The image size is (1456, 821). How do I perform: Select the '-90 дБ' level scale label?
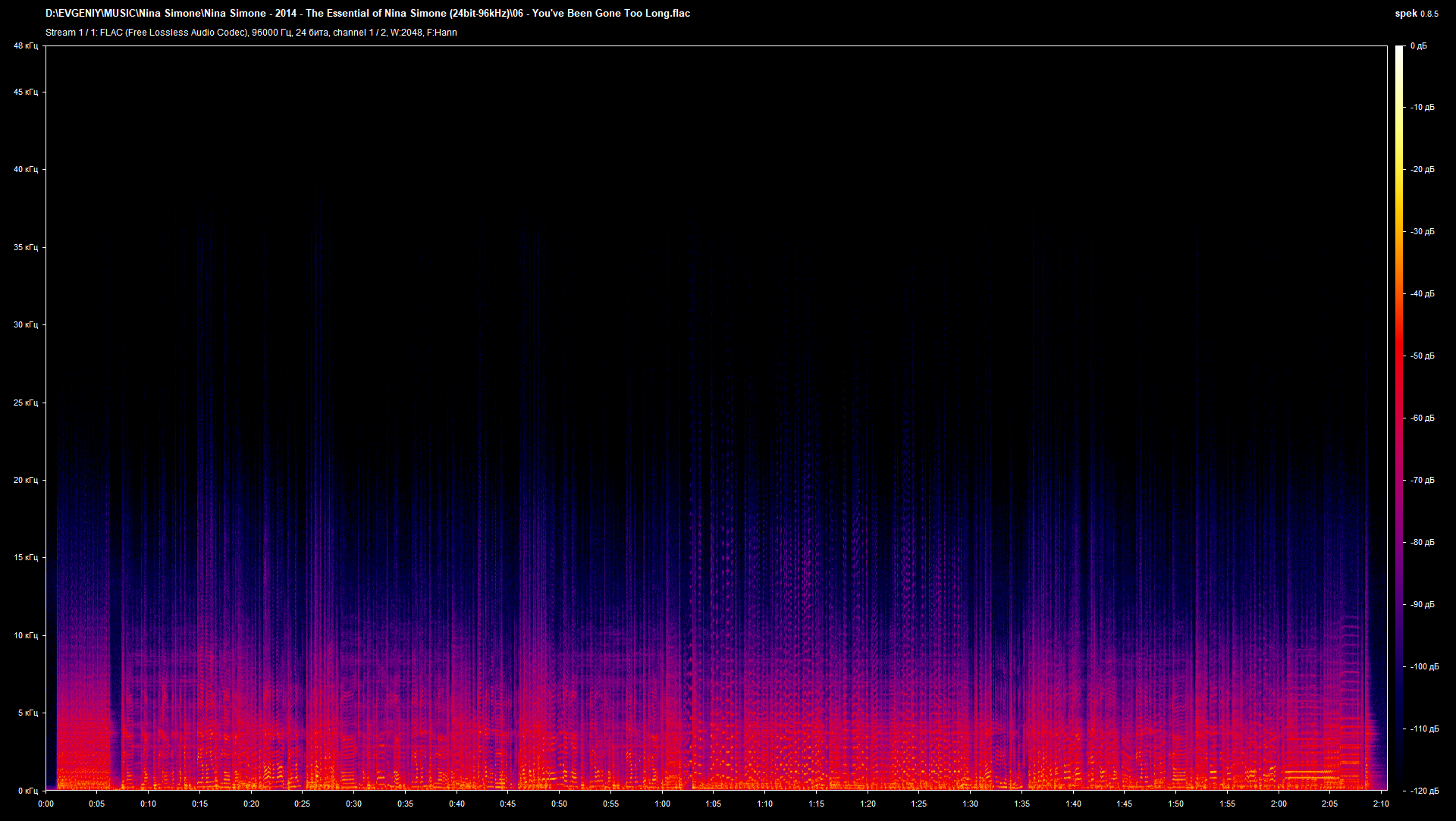click(x=1423, y=605)
